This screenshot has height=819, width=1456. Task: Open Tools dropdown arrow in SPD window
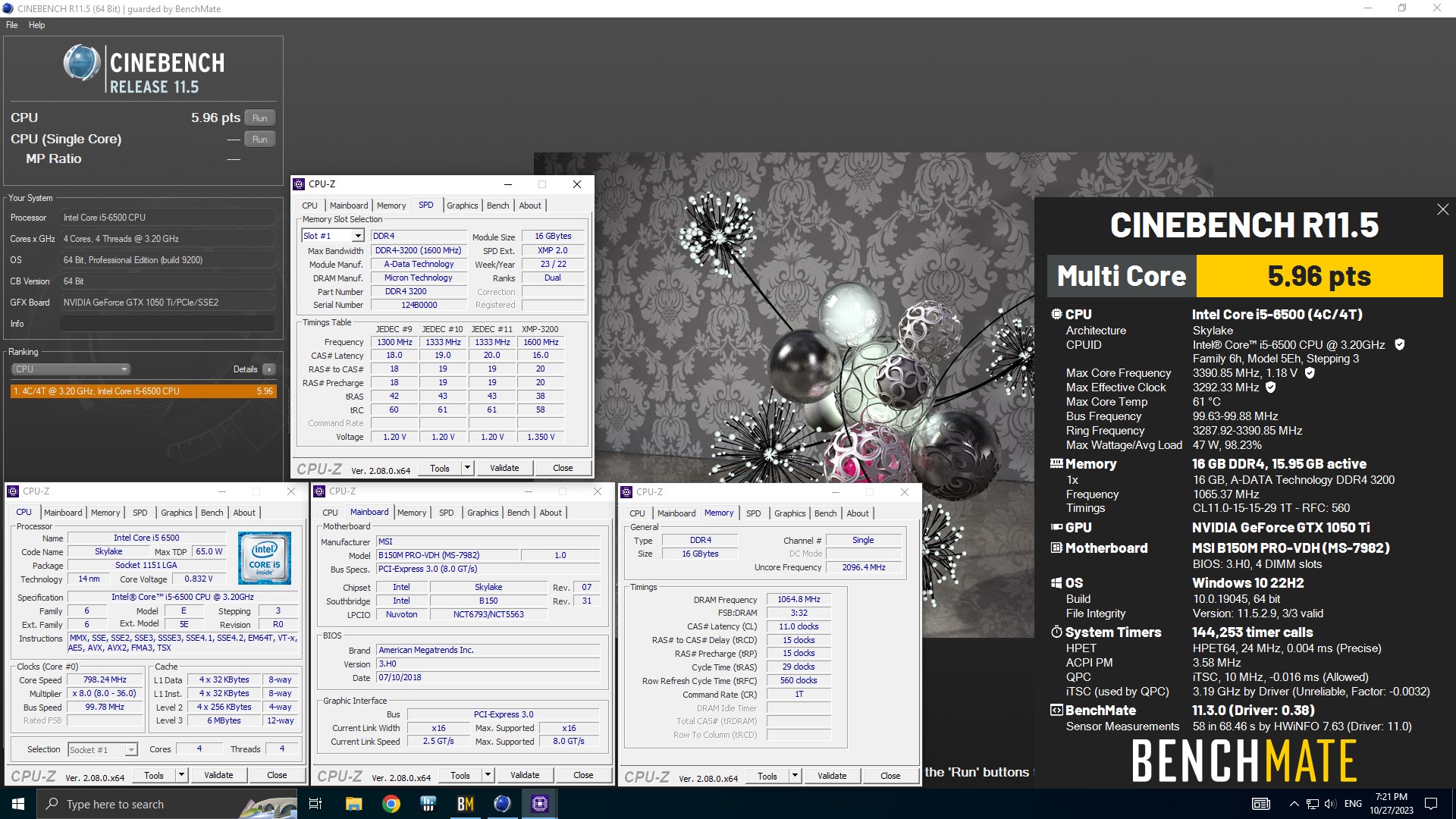467,468
